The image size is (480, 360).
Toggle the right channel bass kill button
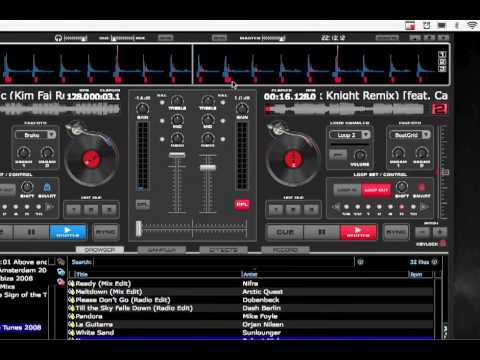tap(223, 139)
